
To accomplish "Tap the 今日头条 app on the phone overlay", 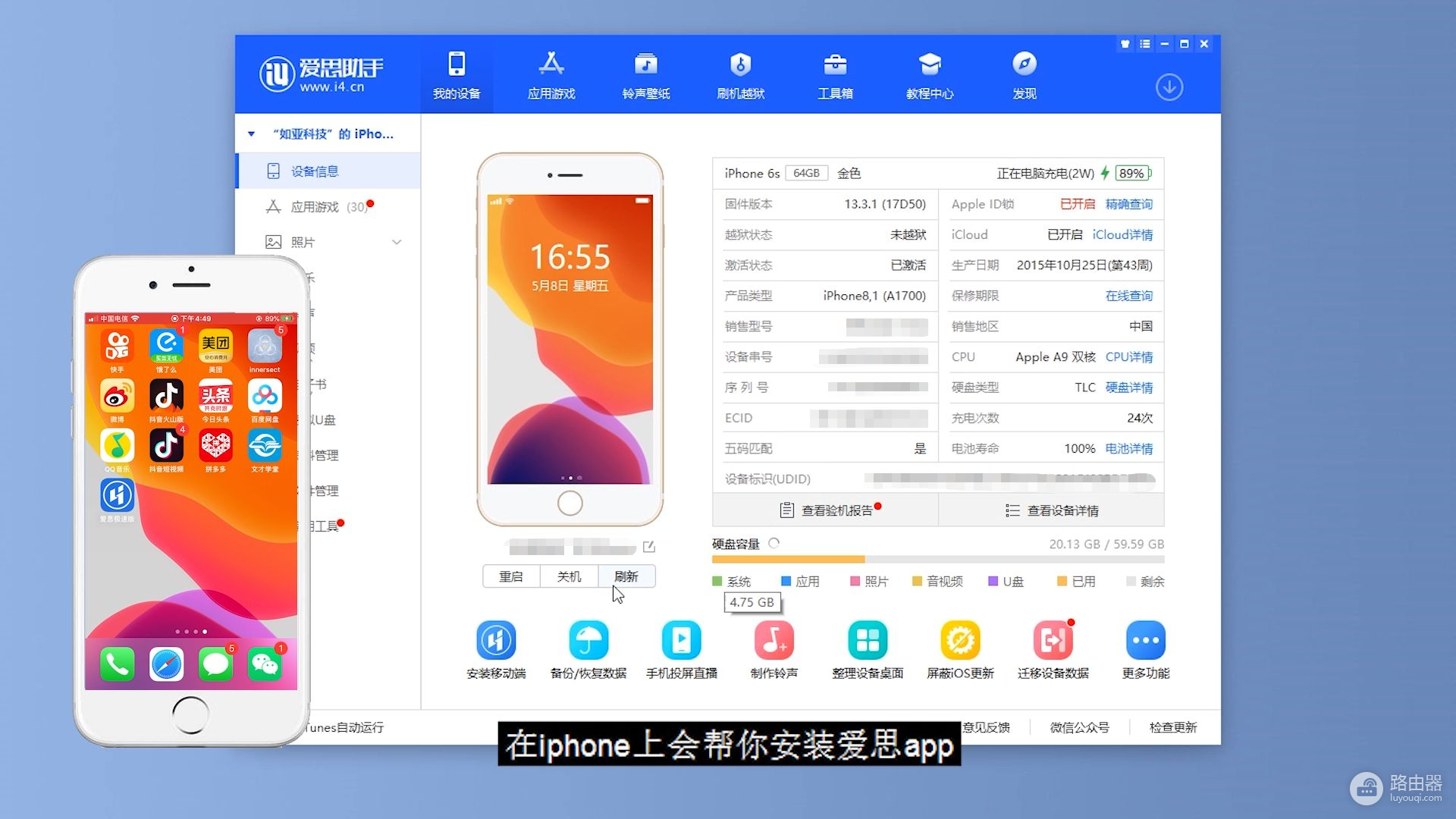I will 215,397.
